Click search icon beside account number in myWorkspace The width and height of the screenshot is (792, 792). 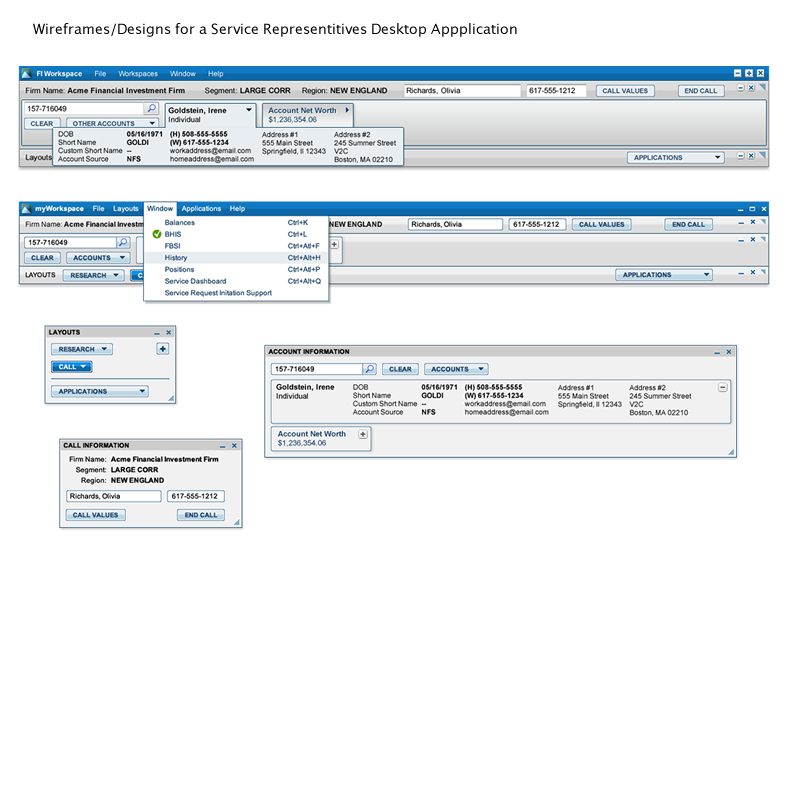123,242
